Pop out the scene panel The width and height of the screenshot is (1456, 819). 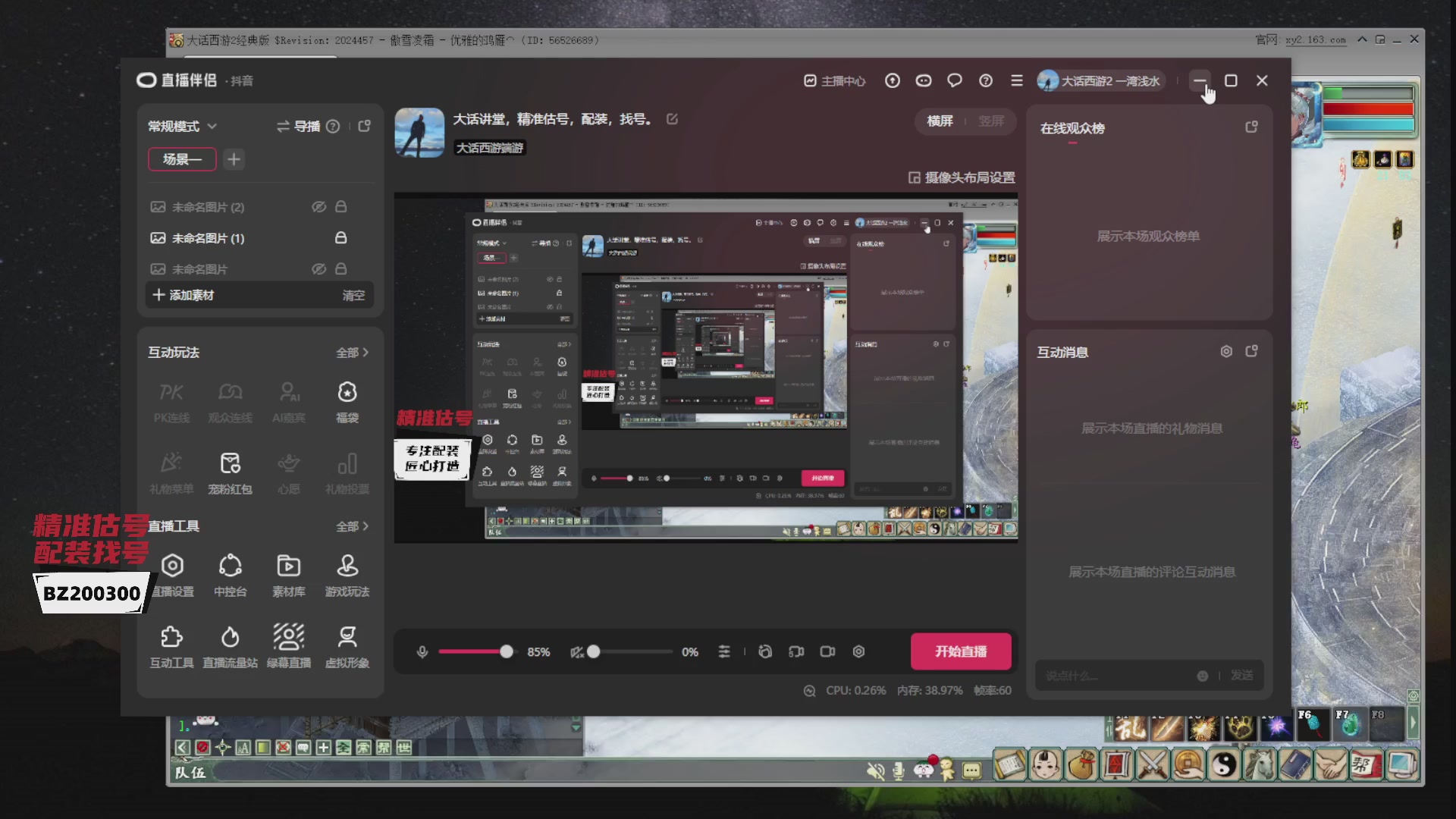[x=365, y=126]
